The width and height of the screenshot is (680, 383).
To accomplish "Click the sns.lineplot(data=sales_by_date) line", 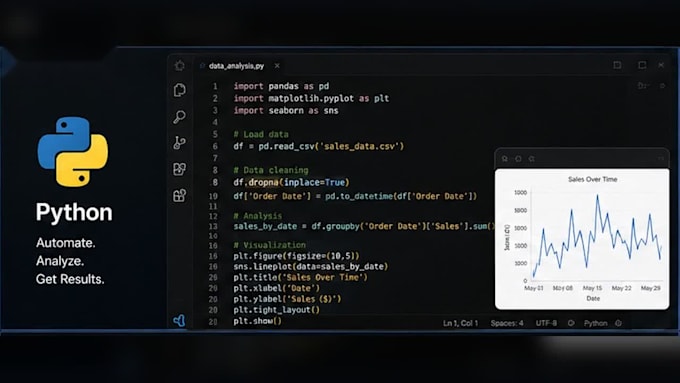I will [311, 266].
